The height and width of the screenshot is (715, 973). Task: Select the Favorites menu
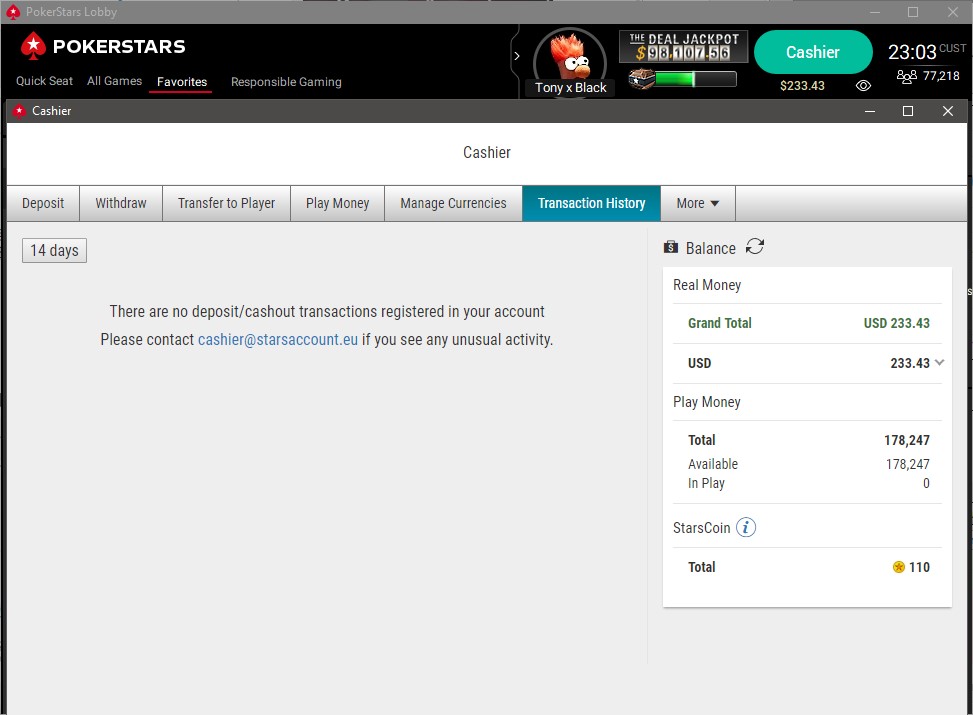pyautogui.click(x=182, y=82)
